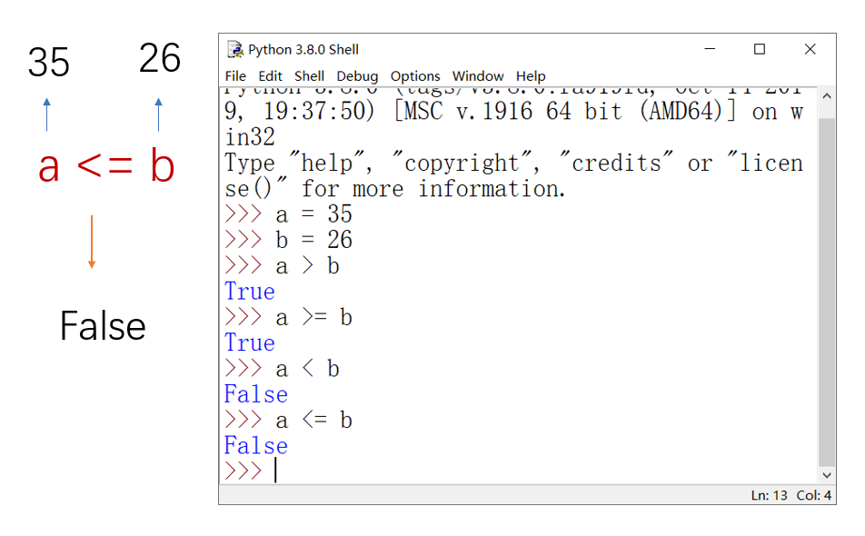
Task: Click the False output under 'a < b'
Action: point(256,394)
